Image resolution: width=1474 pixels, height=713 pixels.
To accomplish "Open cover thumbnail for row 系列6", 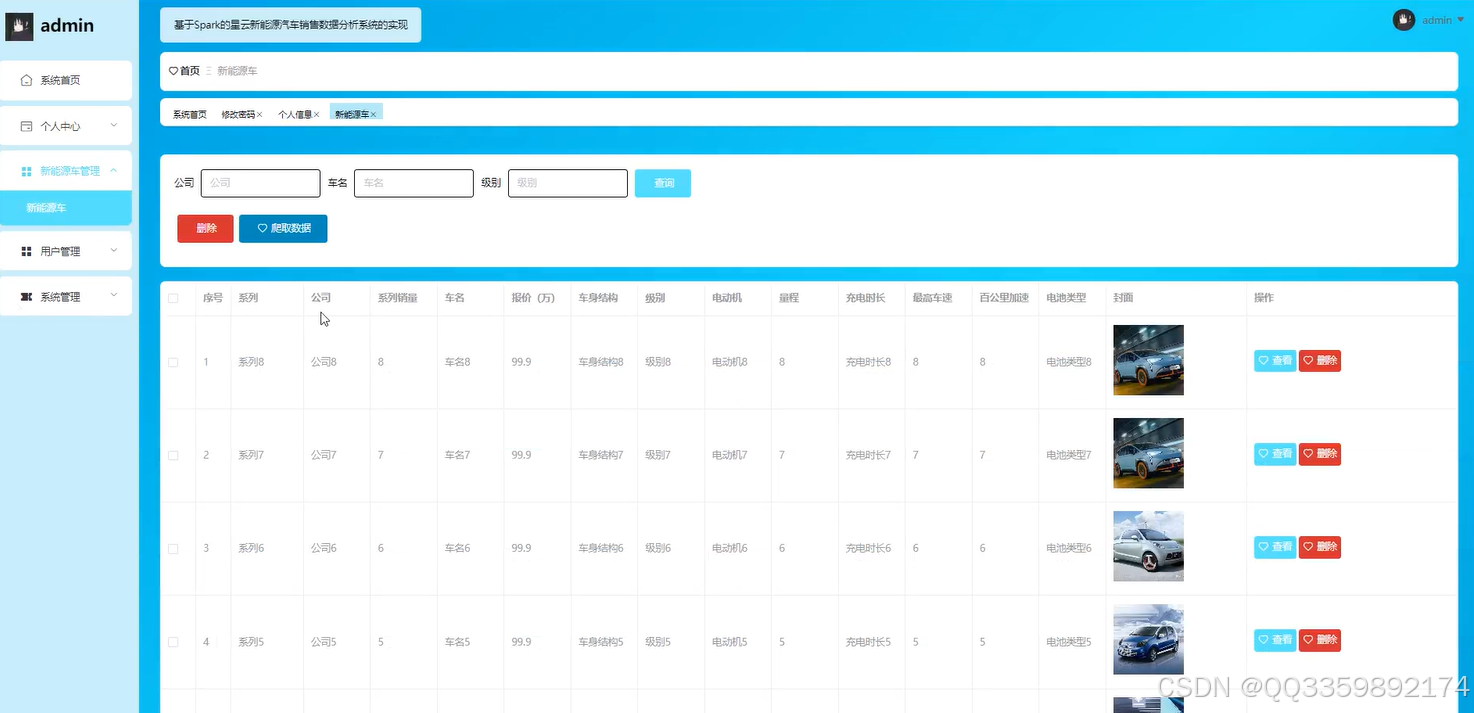I will [x=1148, y=546].
